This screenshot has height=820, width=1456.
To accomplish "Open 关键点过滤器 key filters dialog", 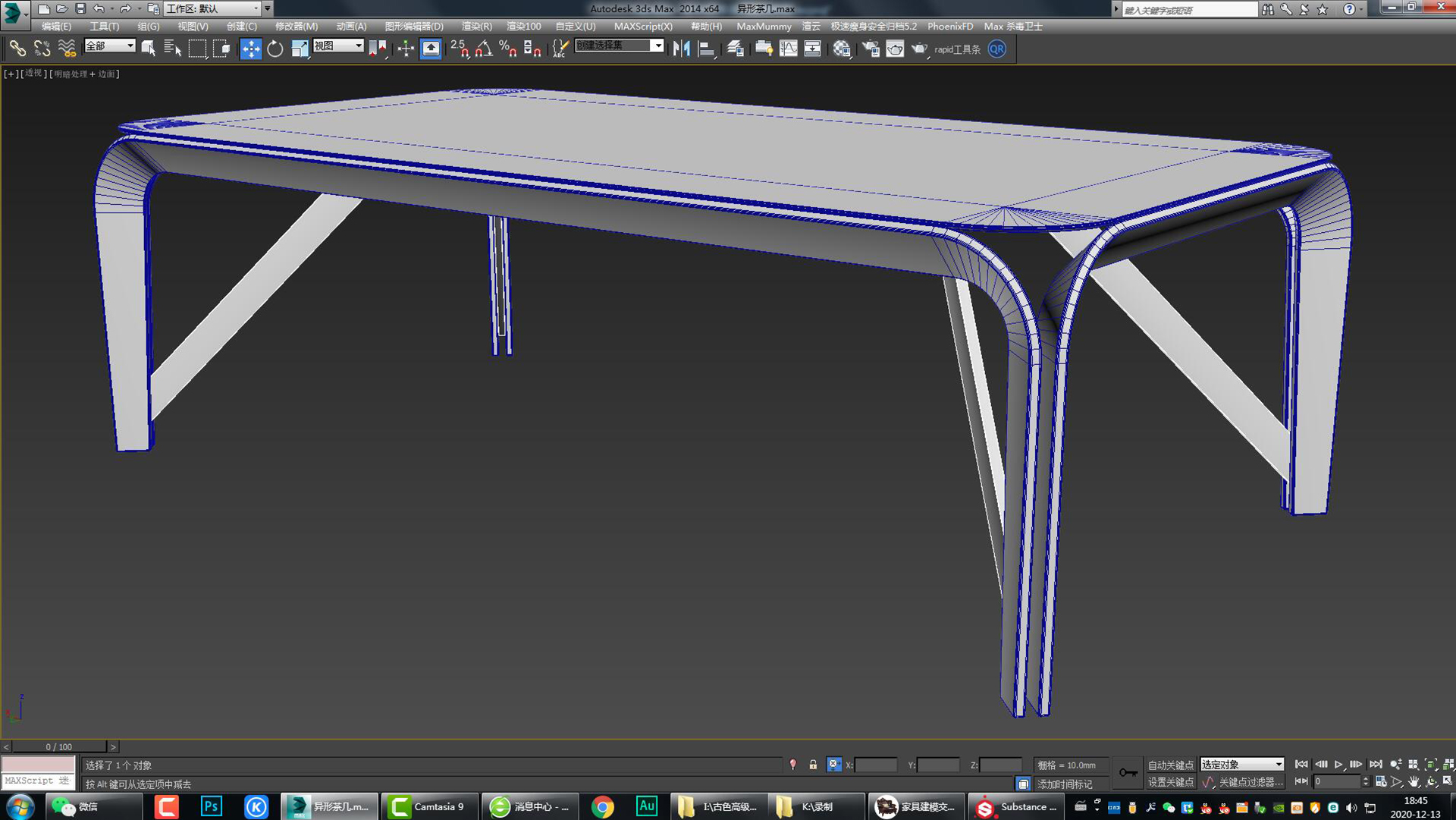I will click(1248, 781).
